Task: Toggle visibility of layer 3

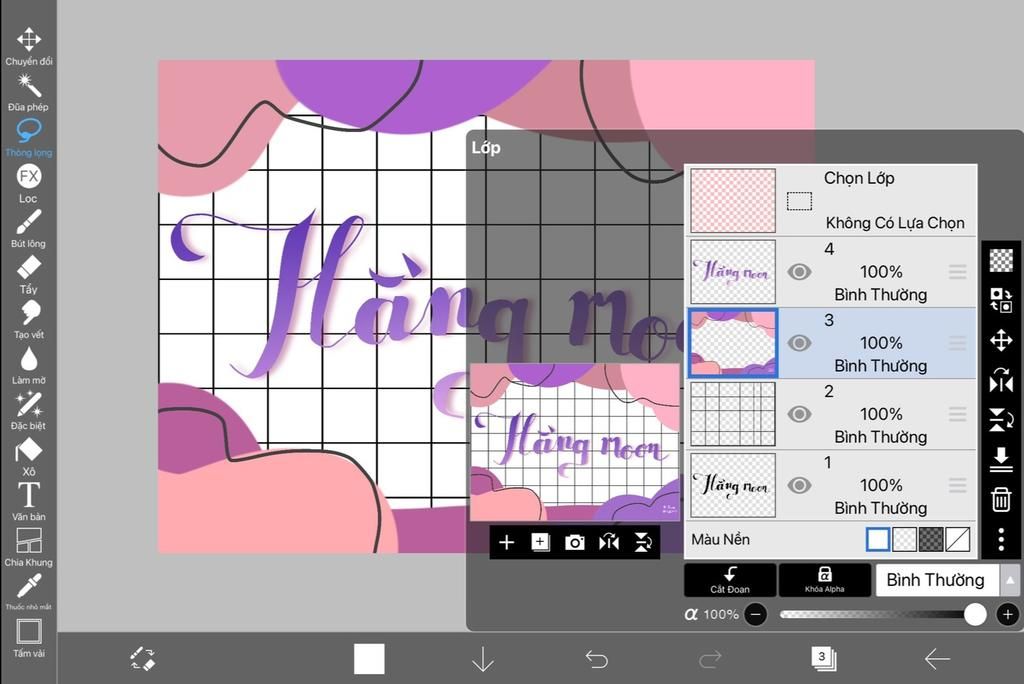Action: pos(799,343)
